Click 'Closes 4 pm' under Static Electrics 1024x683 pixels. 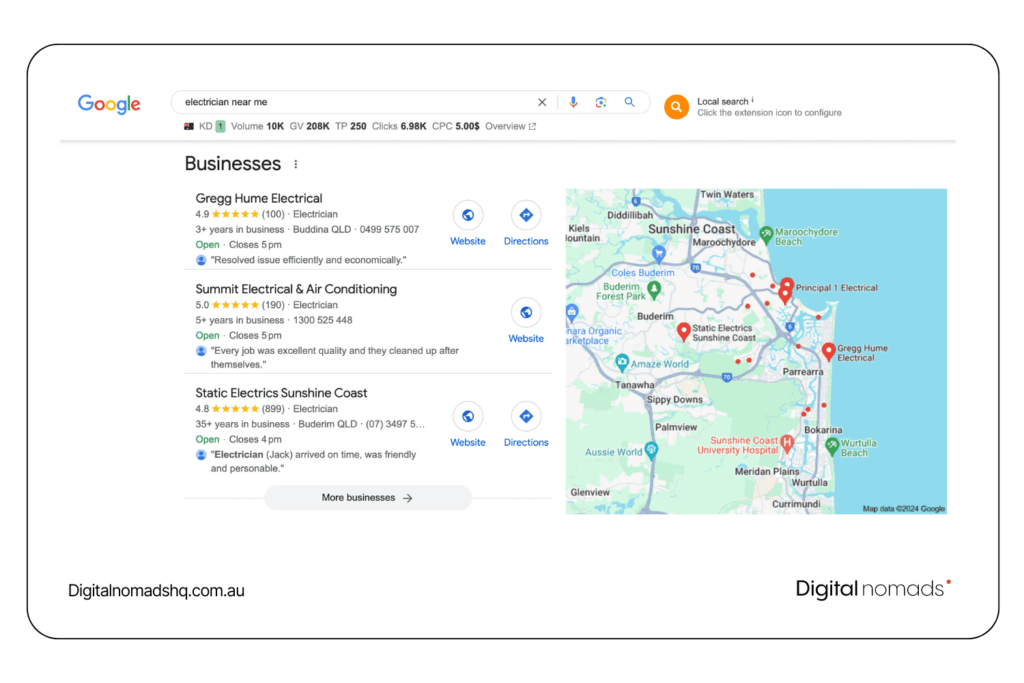pyautogui.click(x=255, y=439)
